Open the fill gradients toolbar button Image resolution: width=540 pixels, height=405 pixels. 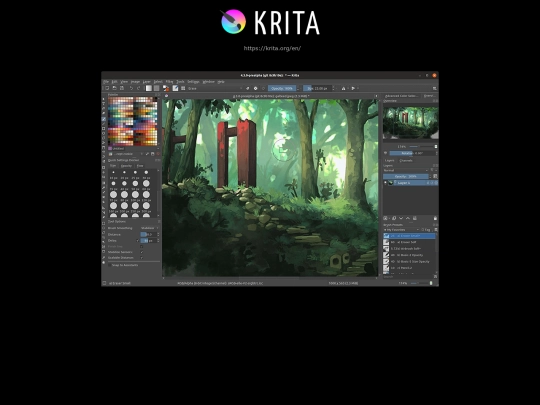148,89
